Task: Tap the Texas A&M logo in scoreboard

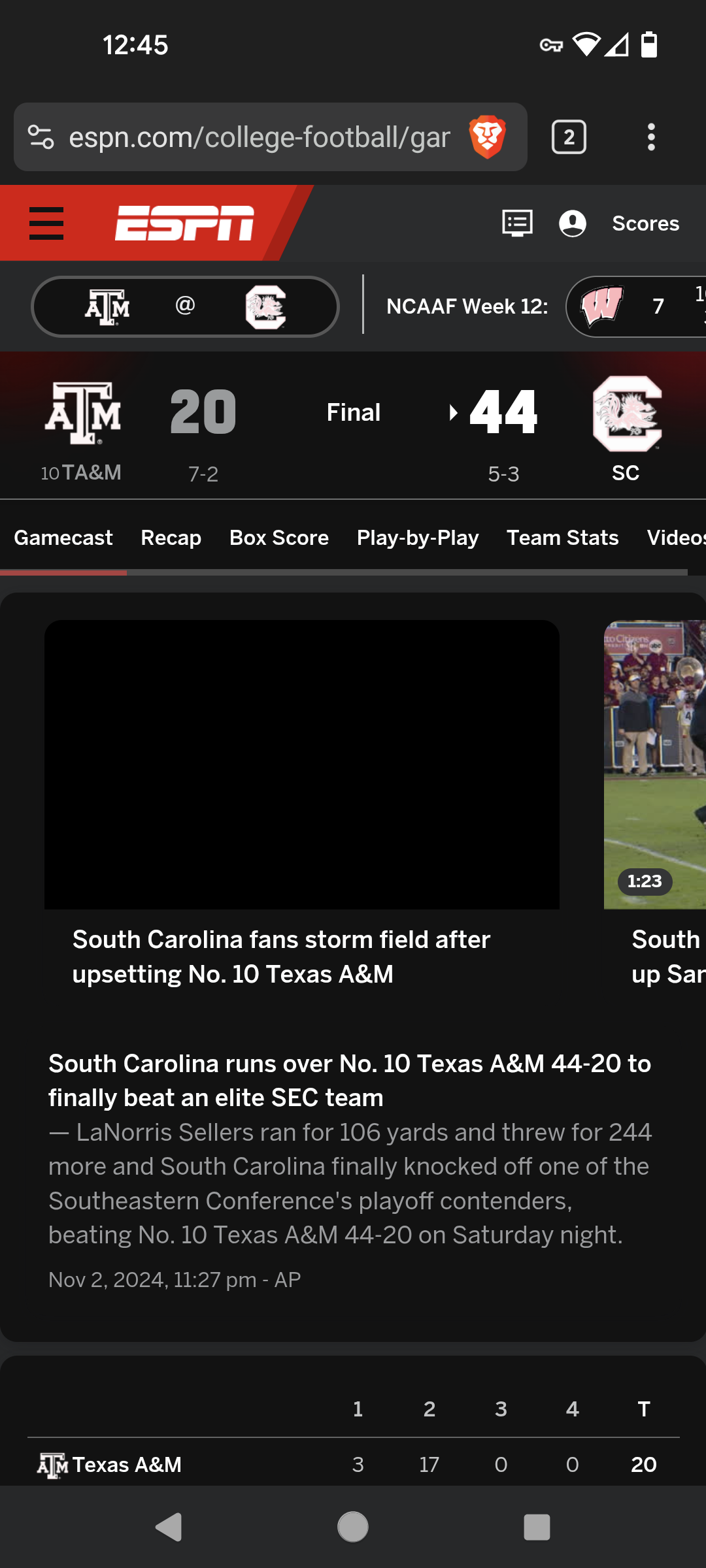Action: tap(83, 413)
